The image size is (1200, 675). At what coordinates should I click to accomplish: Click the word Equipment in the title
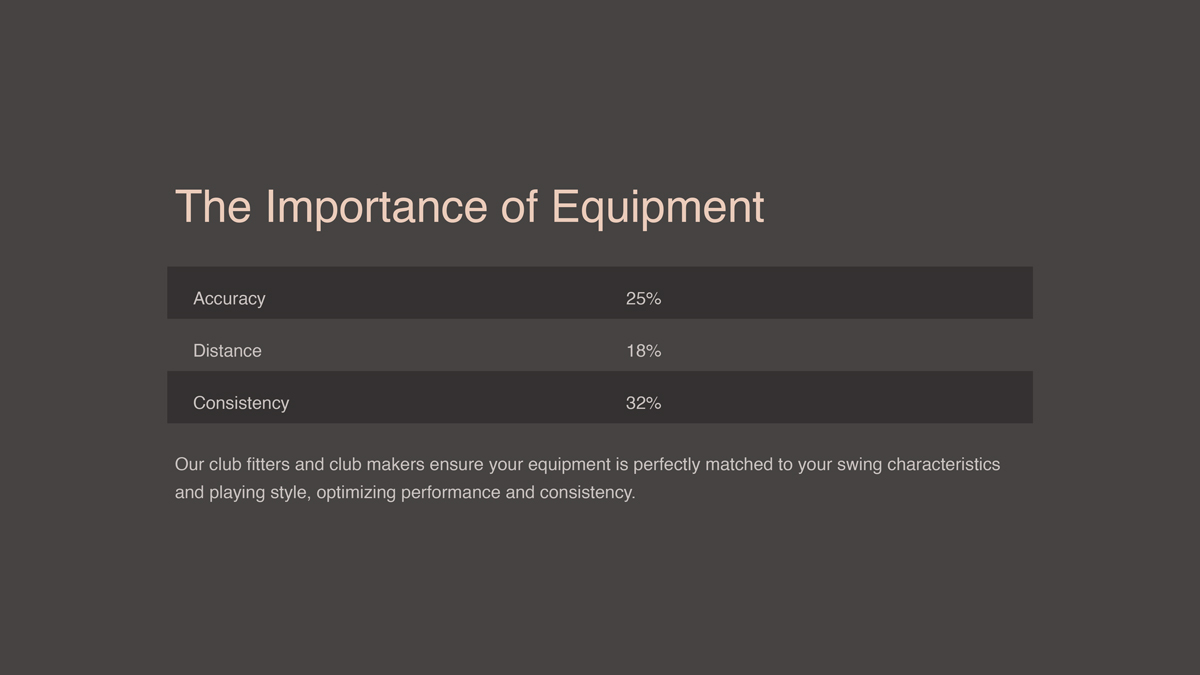point(658,208)
